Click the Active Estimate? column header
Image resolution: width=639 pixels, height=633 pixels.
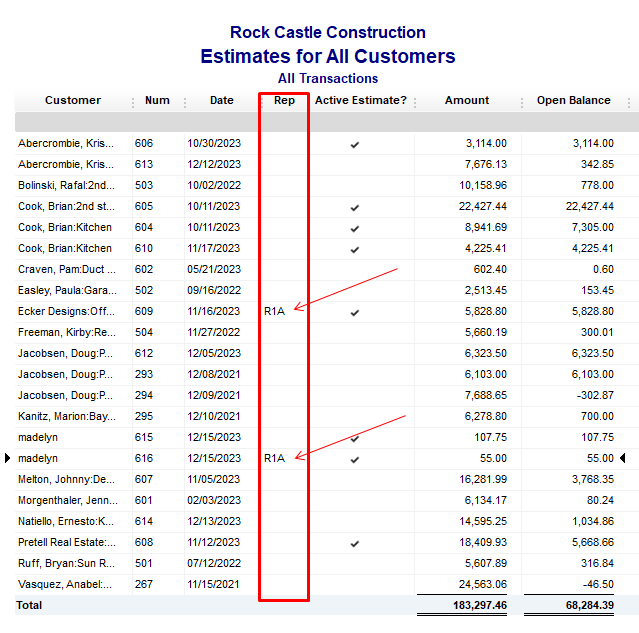361,100
